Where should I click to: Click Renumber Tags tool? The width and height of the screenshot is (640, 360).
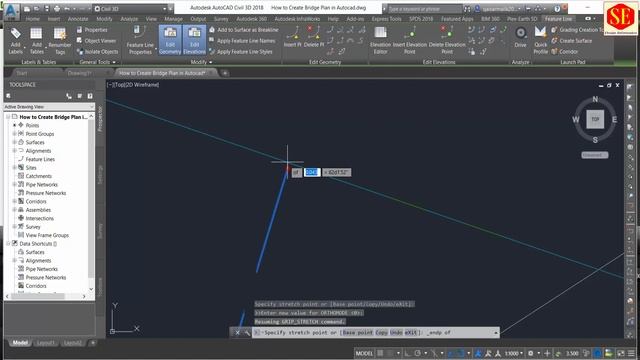click(x=60, y=41)
